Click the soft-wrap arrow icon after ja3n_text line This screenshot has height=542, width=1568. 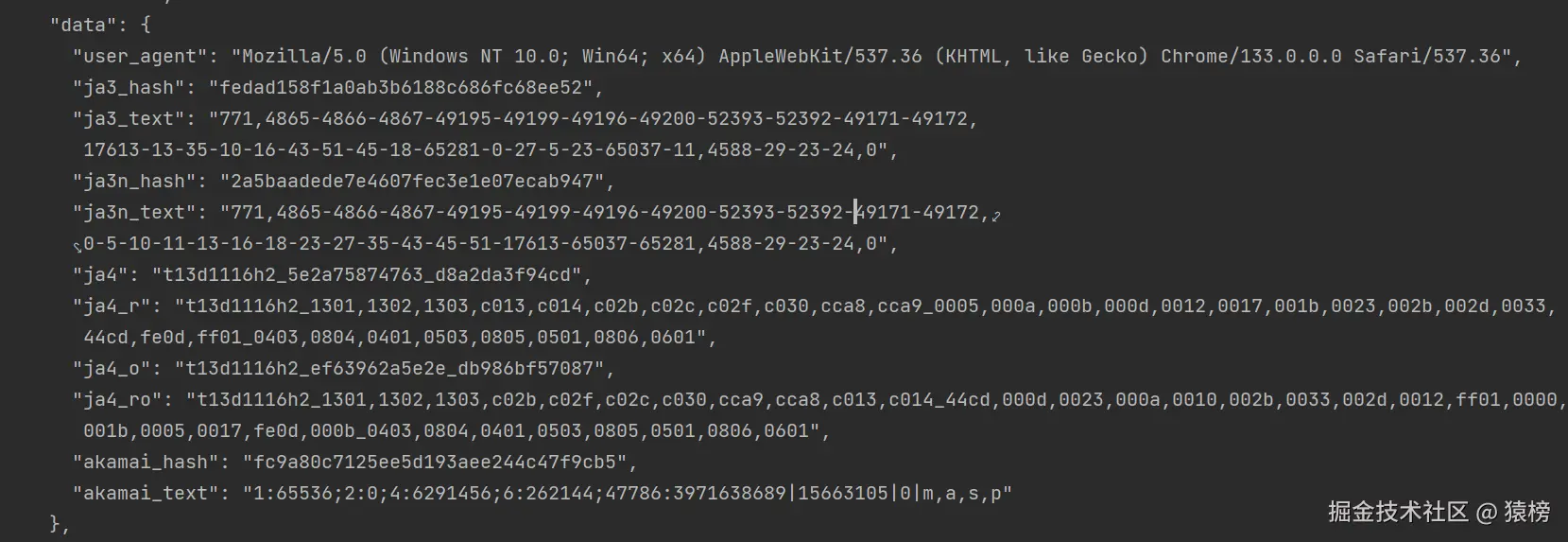tap(996, 215)
